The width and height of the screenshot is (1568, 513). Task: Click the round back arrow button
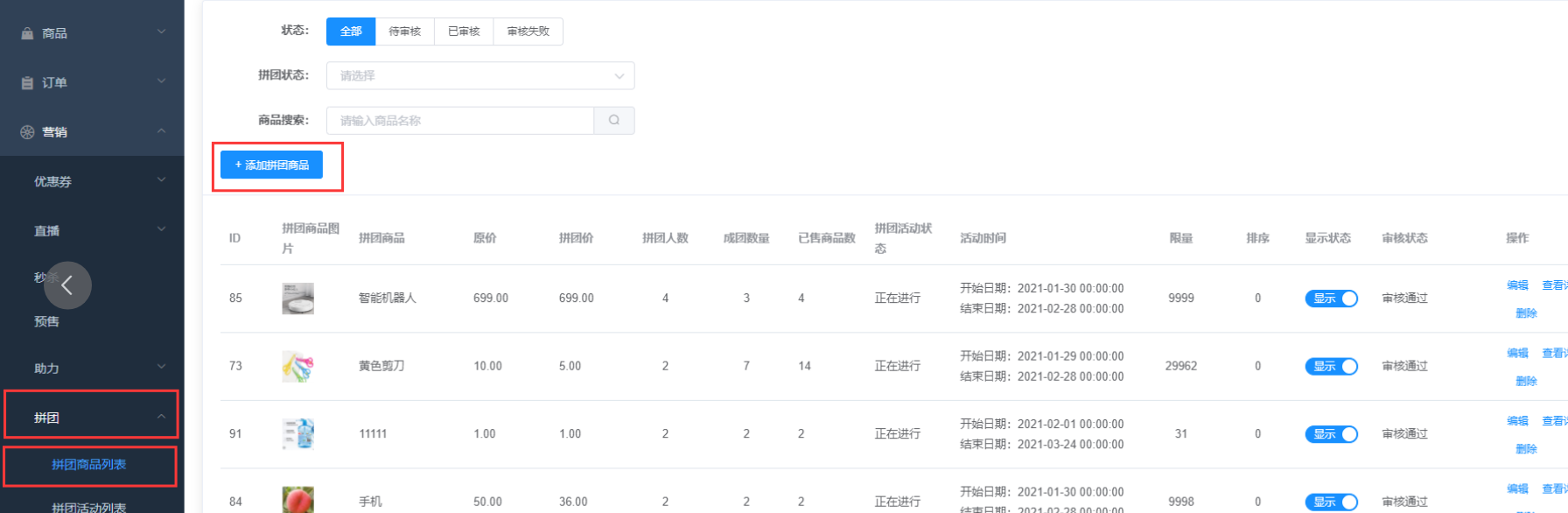67,285
